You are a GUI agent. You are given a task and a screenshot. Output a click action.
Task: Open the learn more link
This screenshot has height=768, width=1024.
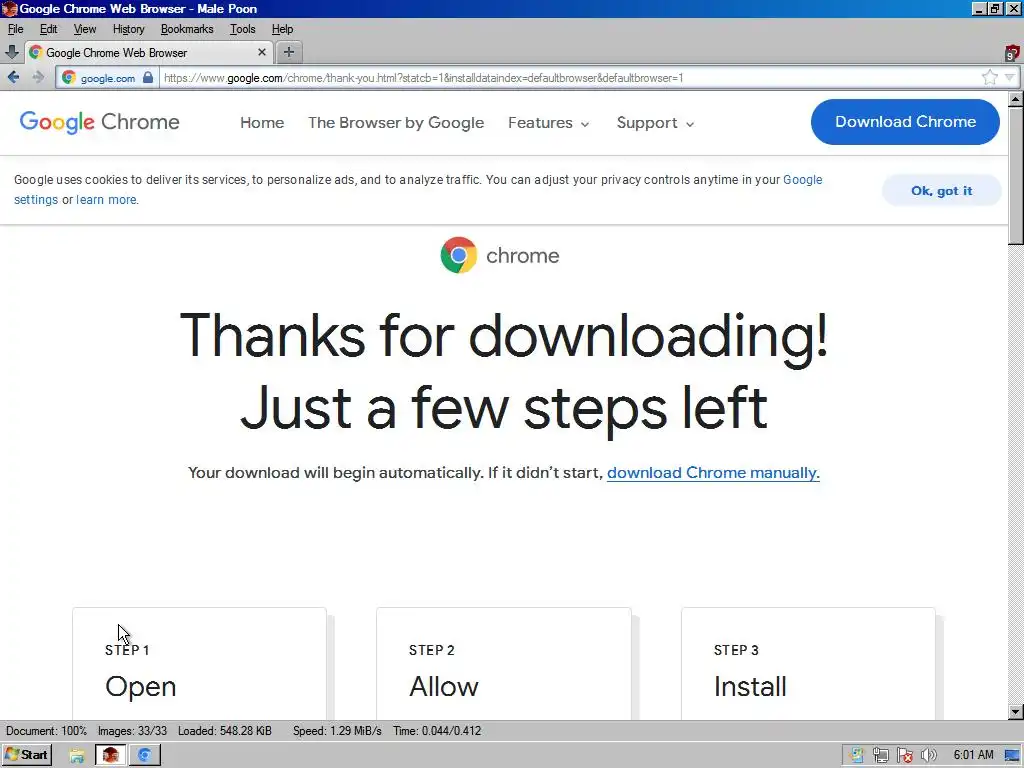point(106,200)
